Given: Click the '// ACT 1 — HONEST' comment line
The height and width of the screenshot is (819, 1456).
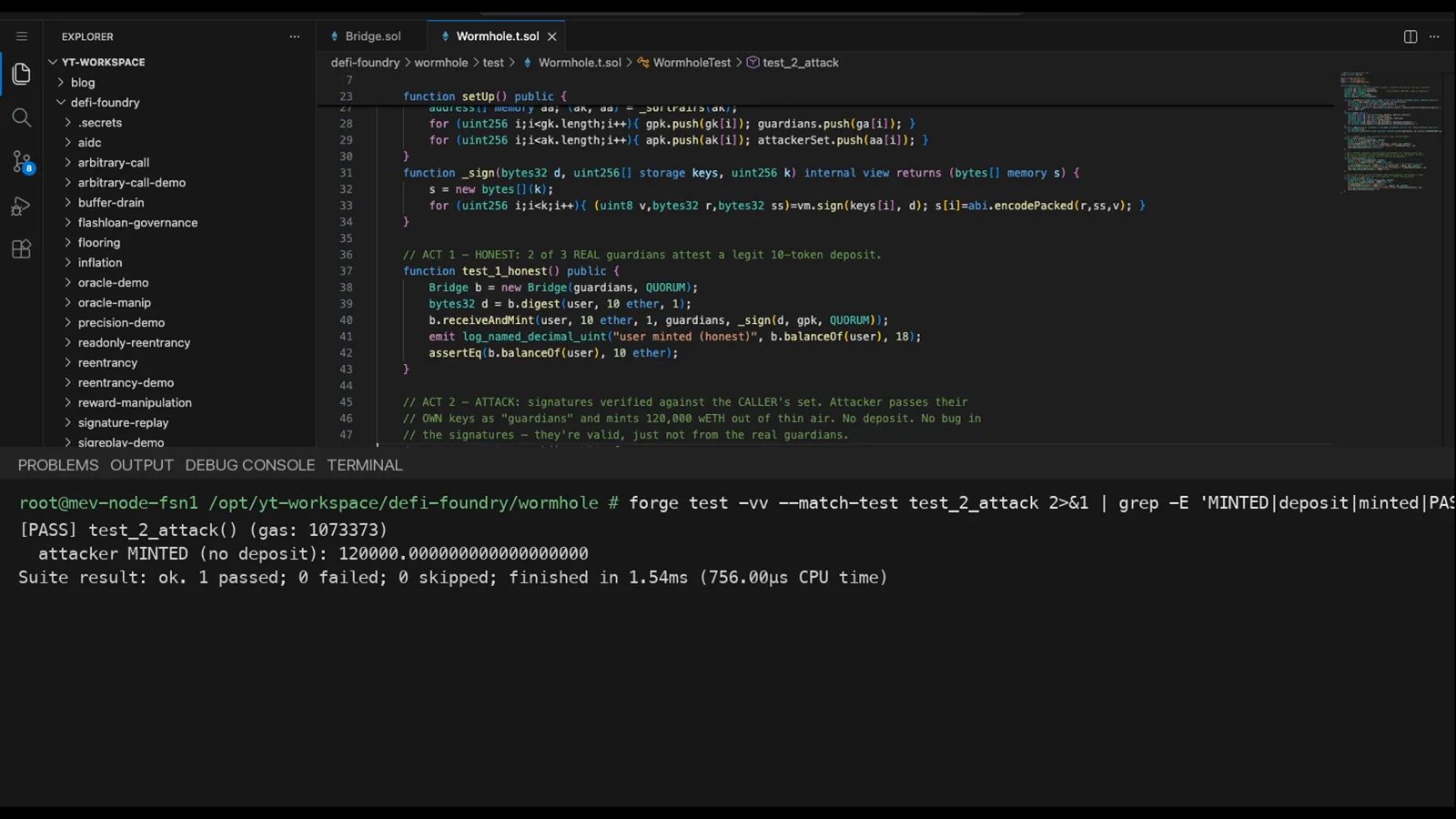Looking at the screenshot, I should 642,255.
